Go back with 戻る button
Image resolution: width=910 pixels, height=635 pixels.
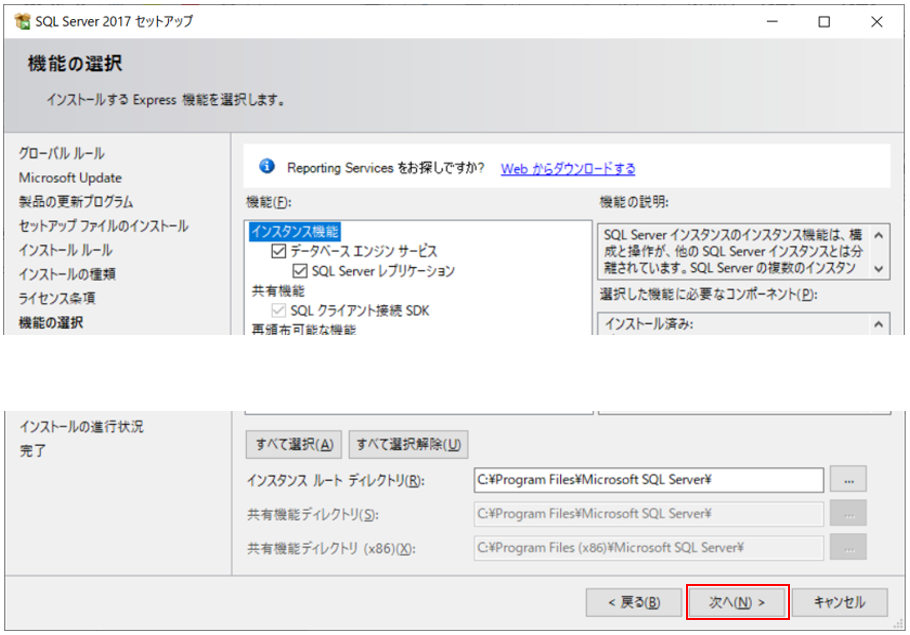(634, 602)
